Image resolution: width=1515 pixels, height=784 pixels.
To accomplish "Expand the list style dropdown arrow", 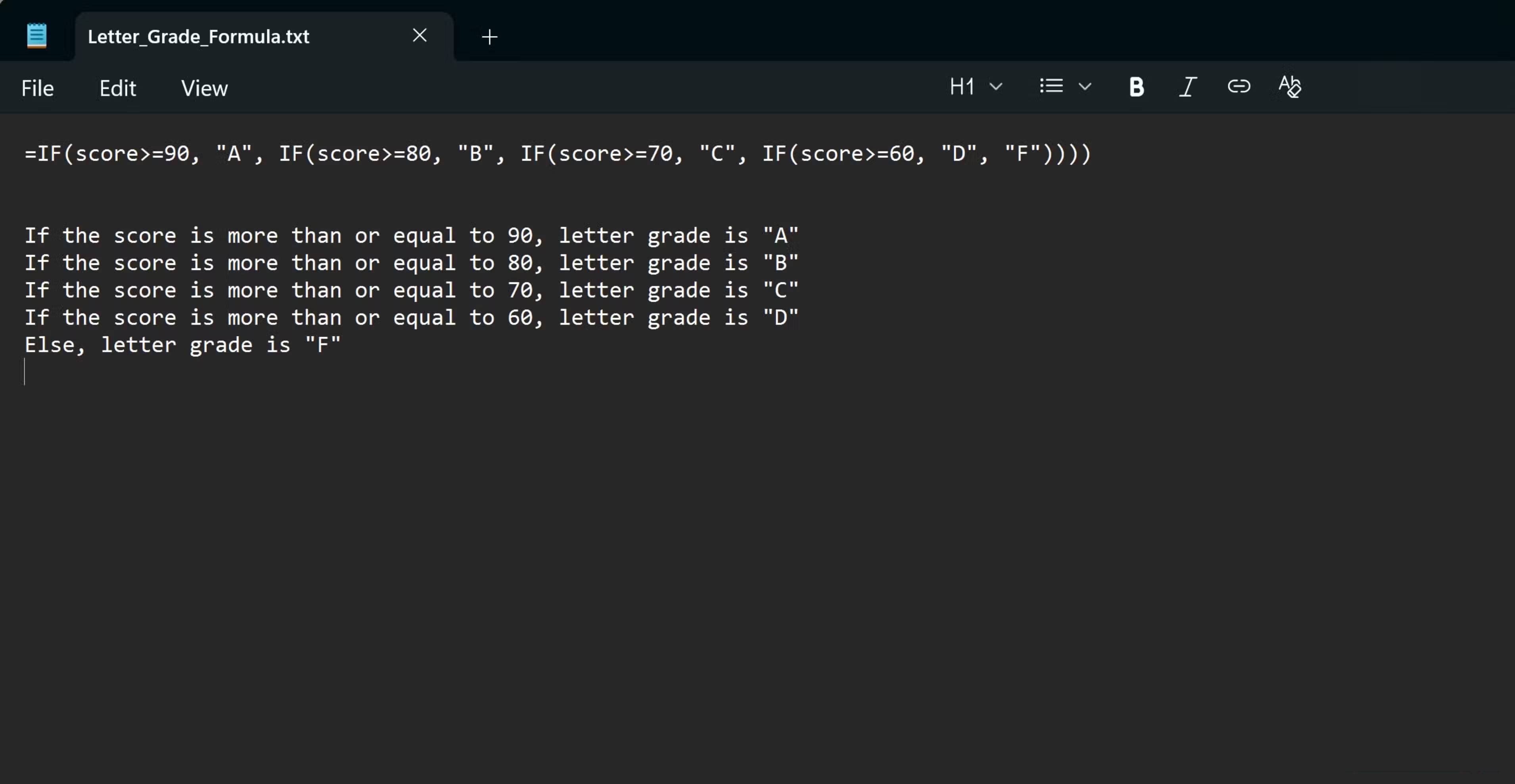I will pyautogui.click(x=1085, y=87).
